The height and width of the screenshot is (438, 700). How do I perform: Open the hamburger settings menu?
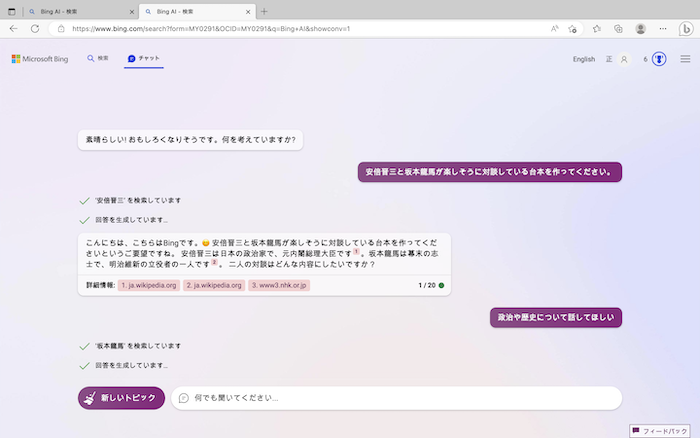685,59
